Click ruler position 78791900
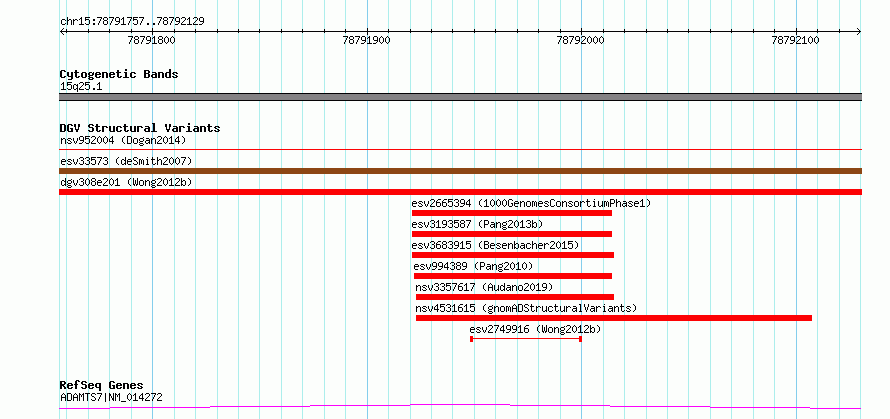This screenshot has height=419, width=890. coord(367,40)
